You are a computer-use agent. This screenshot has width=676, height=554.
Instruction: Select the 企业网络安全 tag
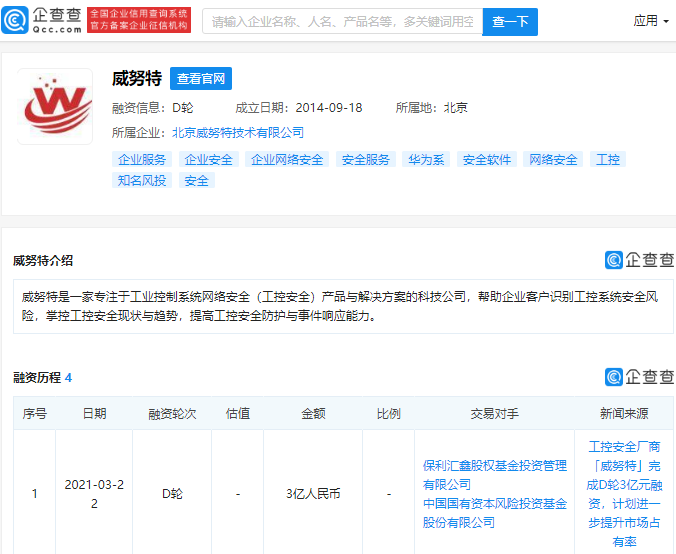[x=287, y=160]
